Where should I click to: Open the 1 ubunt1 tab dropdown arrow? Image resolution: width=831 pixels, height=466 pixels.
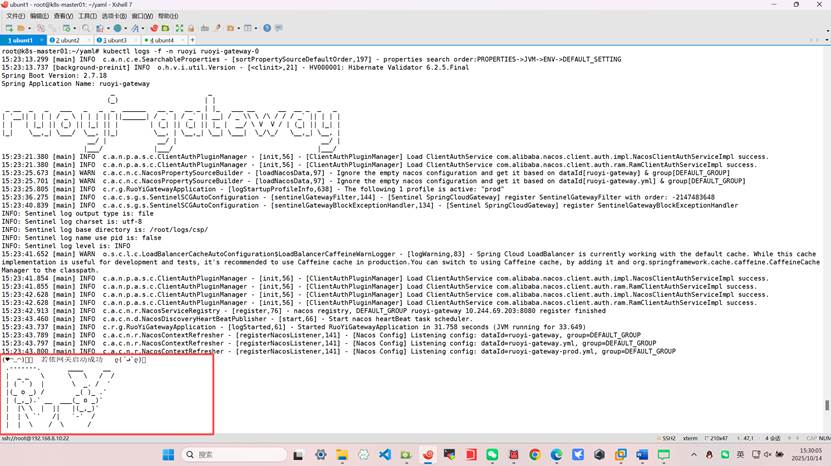41,40
